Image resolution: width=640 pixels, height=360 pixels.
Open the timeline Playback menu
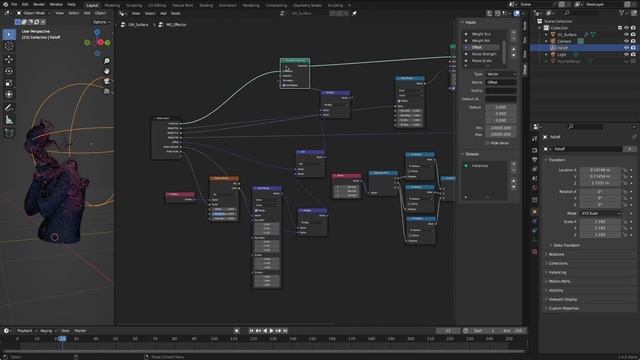(x=26, y=331)
